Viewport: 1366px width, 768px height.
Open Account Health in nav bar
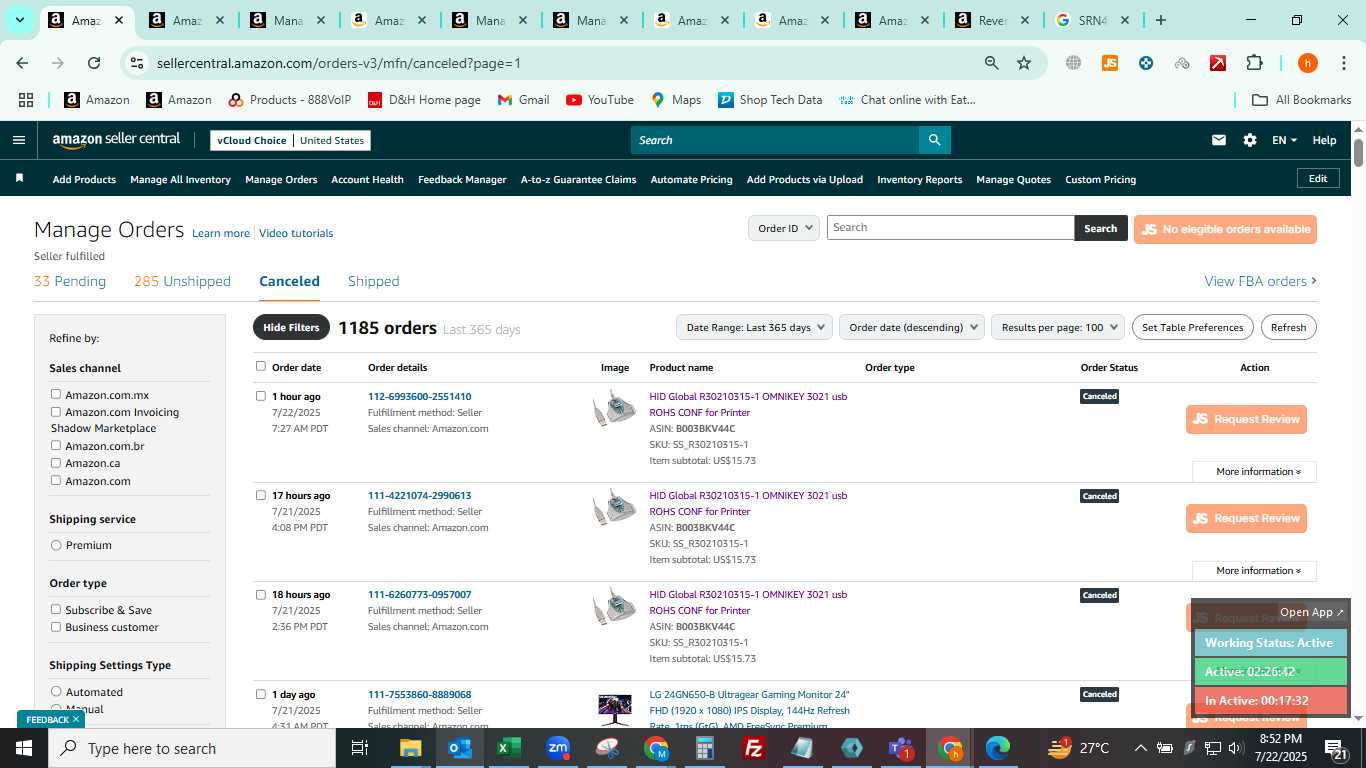pyautogui.click(x=367, y=179)
